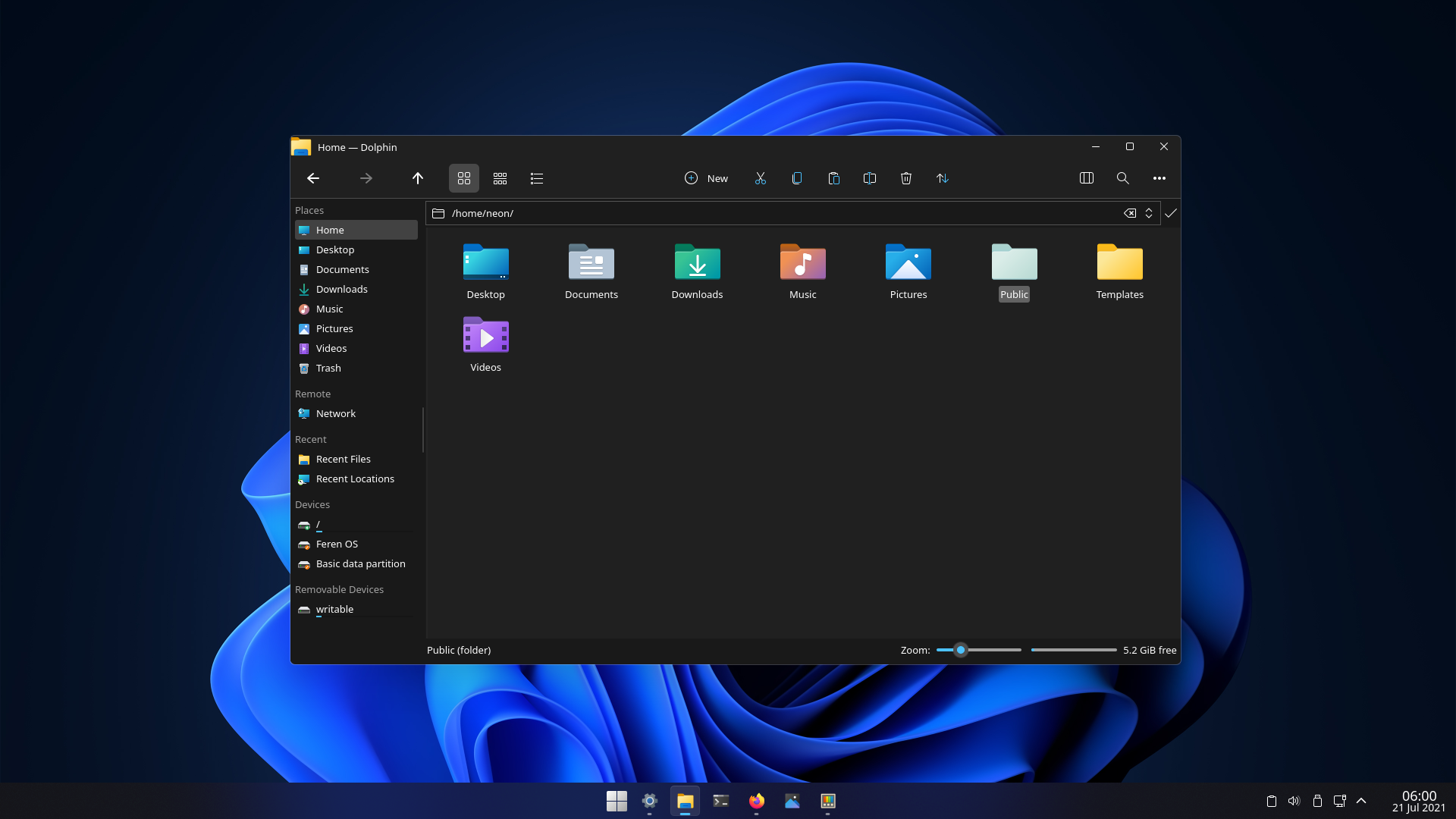Open Trash in Places sidebar
1456x819 pixels.
356,368
